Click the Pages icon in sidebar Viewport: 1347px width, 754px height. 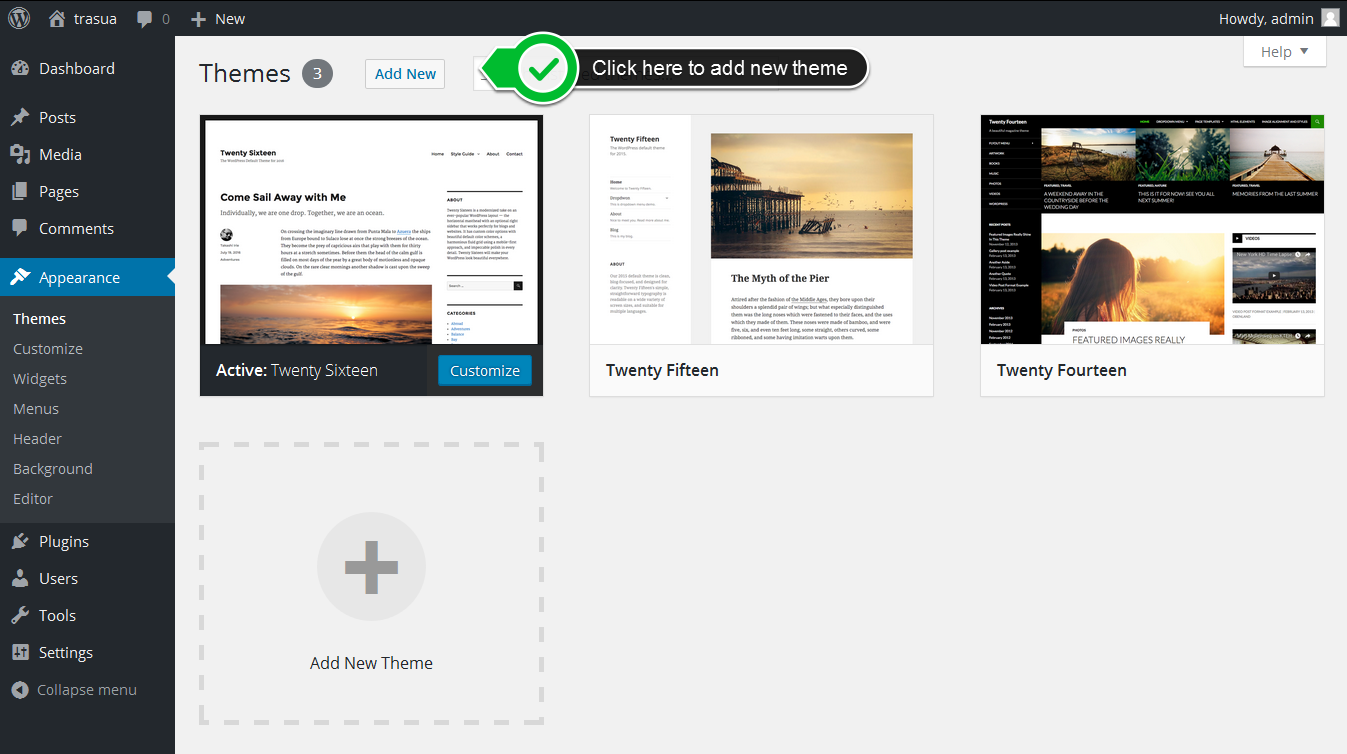(x=20, y=191)
